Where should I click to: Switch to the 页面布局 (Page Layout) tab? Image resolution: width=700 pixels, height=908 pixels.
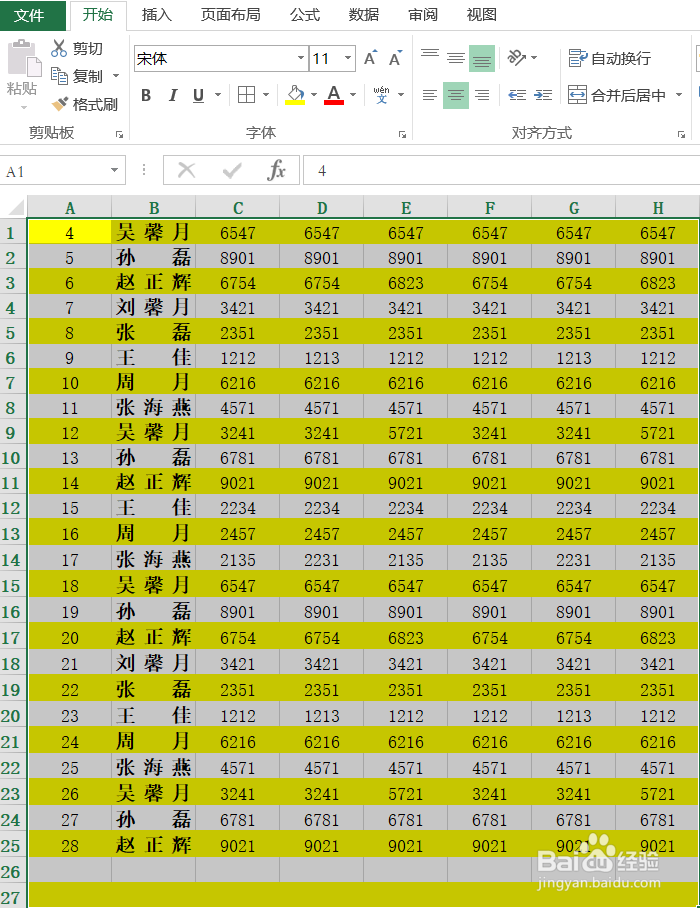(230, 14)
